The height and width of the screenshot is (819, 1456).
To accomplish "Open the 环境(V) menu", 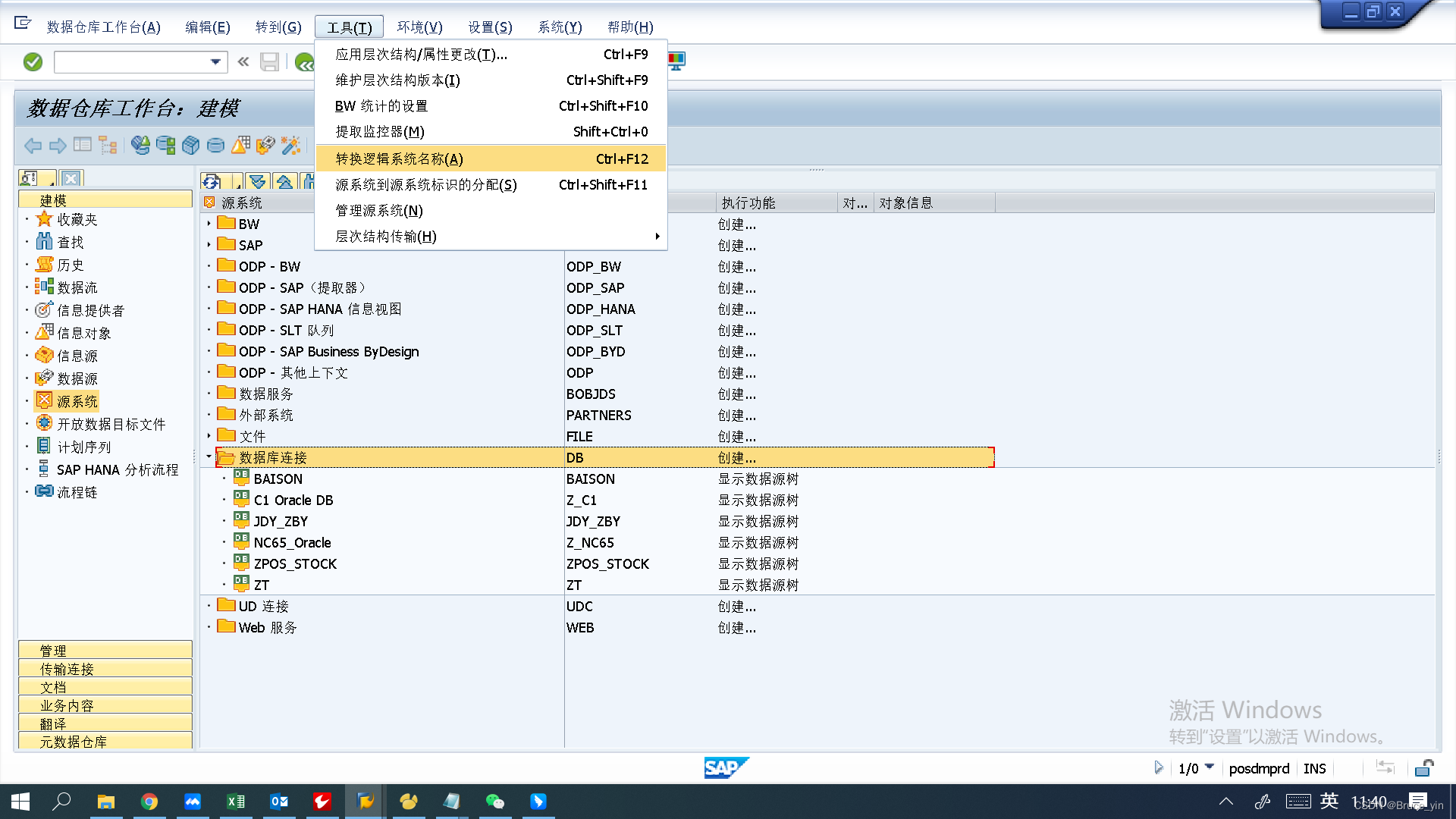I will [419, 27].
